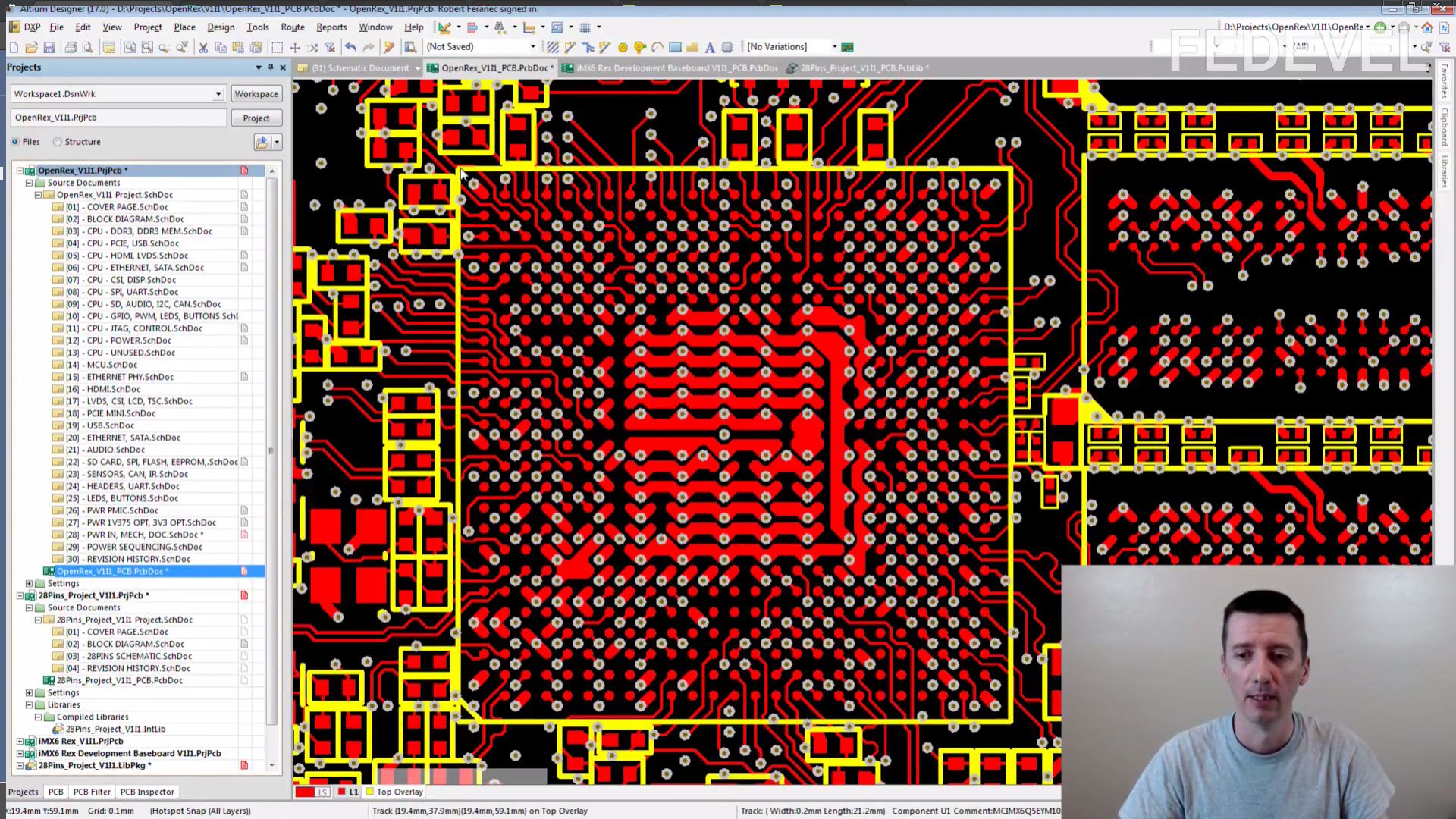Select the Place String text tool

pyautogui.click(x=710, y=47)
